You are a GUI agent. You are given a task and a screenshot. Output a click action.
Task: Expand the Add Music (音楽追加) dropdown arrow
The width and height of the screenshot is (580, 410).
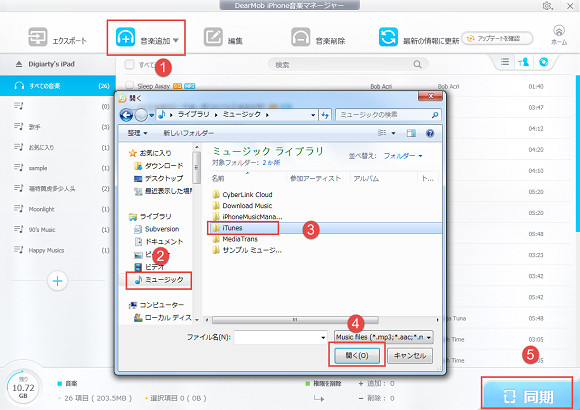pyautogui.click(x=176, y=40)
